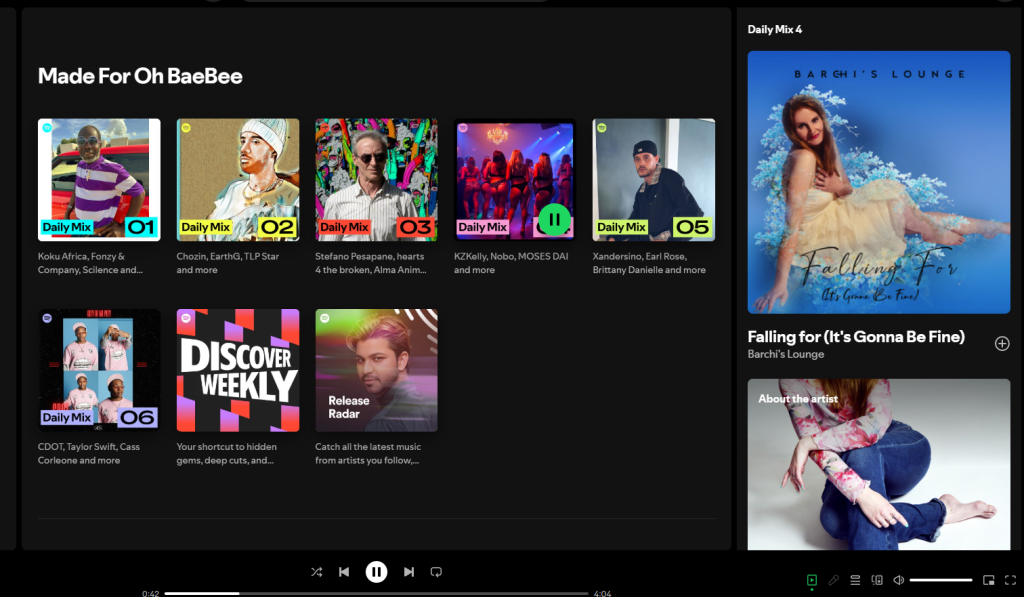Toggle the green Now Playing view icon
Screen dimensions: 1024x597
[812, 580]
